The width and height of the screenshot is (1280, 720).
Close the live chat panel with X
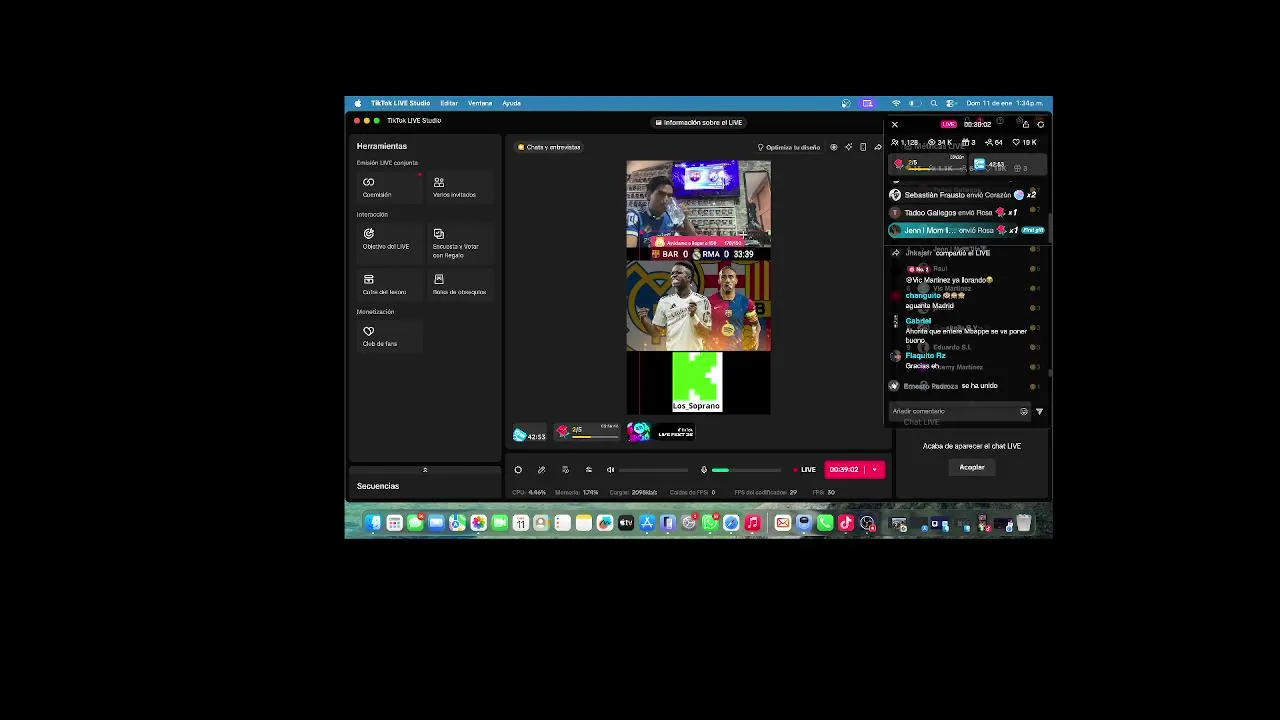tap(895, 124)
